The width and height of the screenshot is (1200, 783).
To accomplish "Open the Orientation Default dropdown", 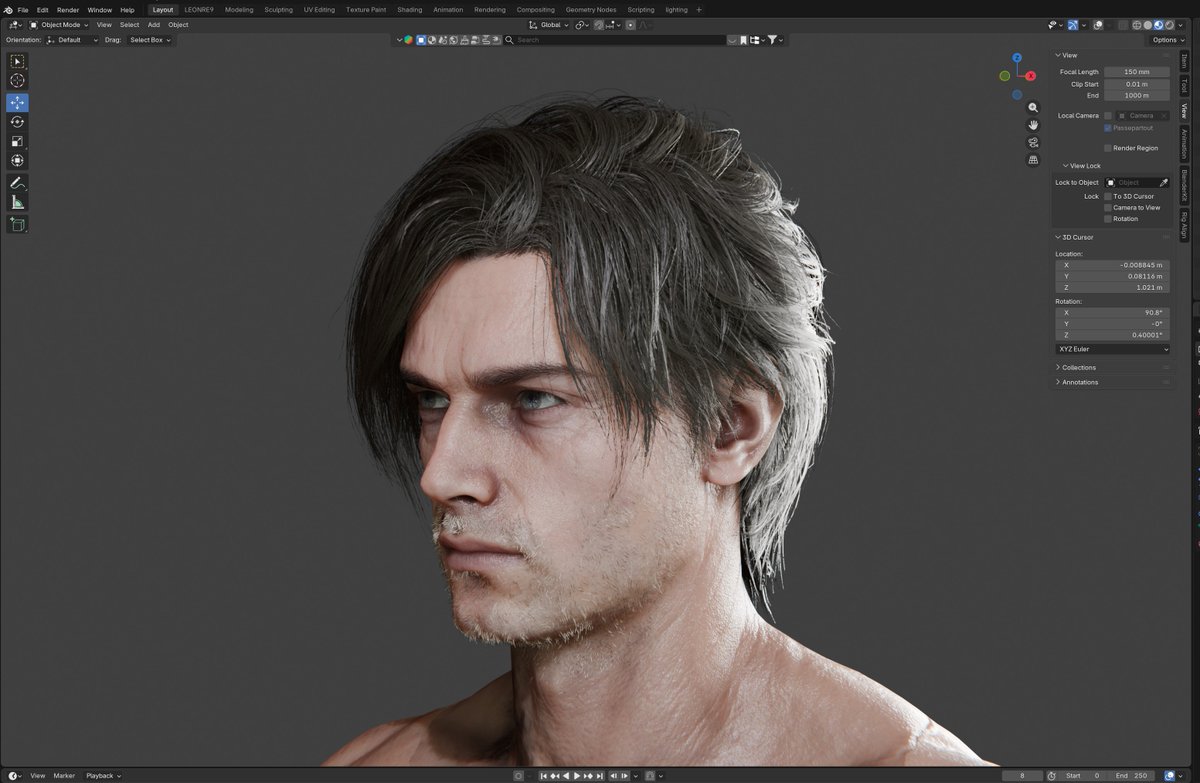I will click(73, 39).
